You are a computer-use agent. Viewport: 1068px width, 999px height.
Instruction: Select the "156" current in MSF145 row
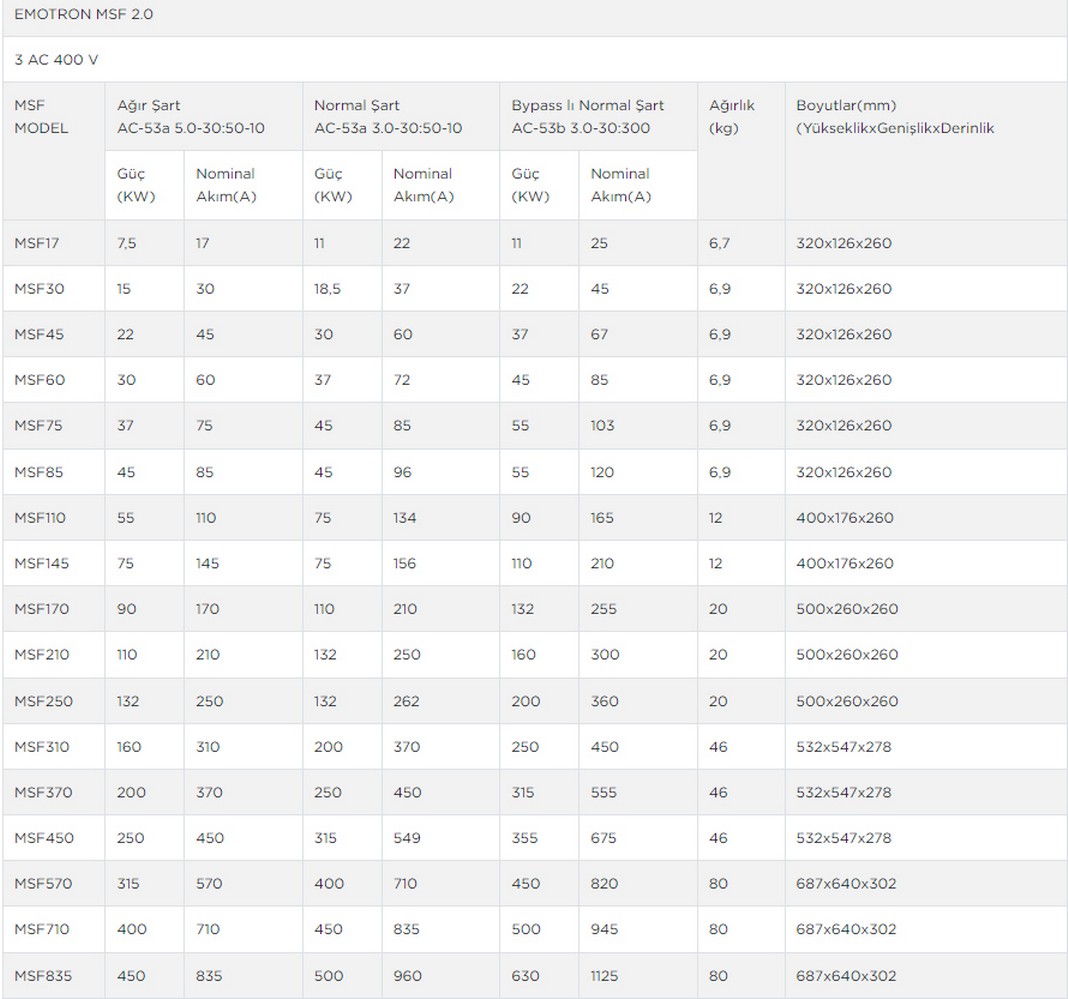pos(405,563)
